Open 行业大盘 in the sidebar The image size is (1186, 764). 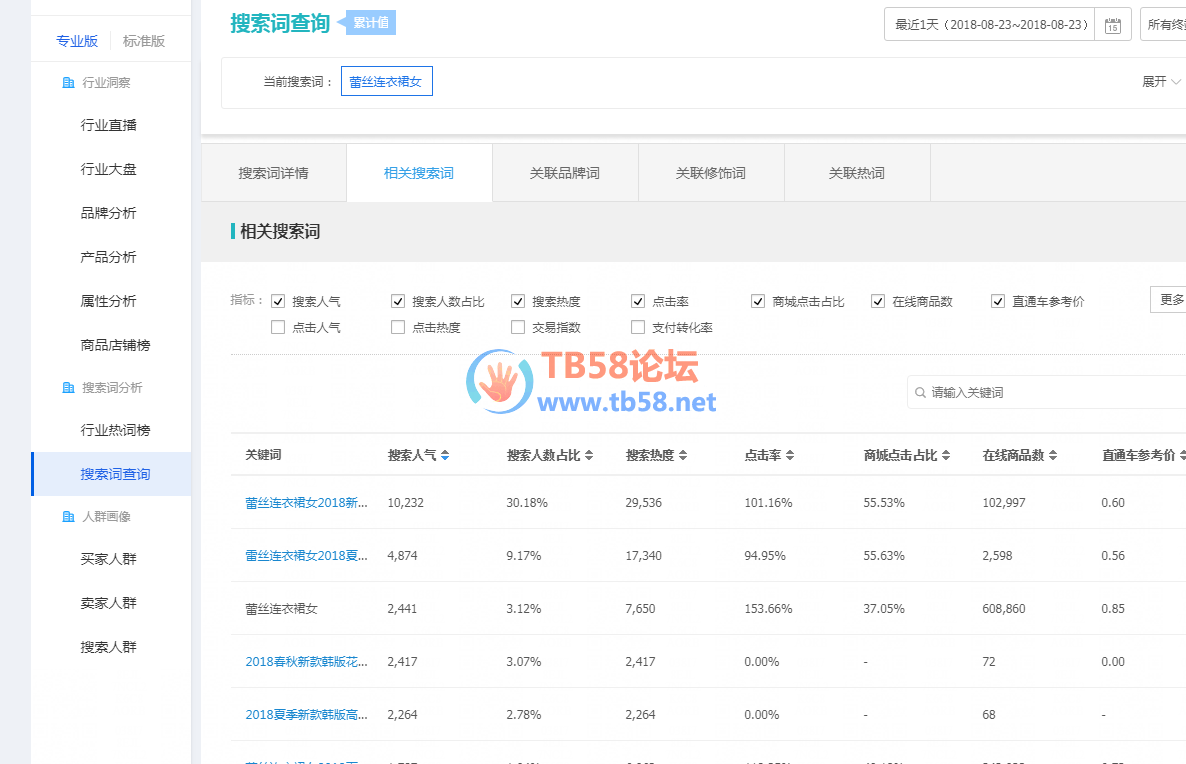[x=109, y=169]
